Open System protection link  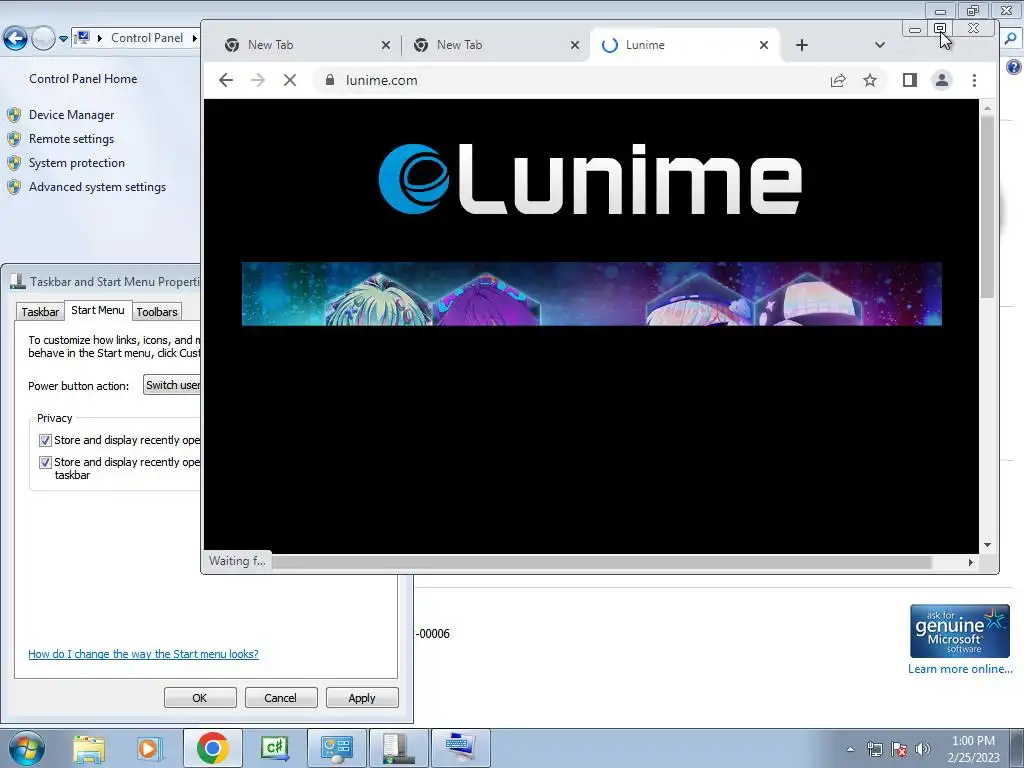point(76,163)
